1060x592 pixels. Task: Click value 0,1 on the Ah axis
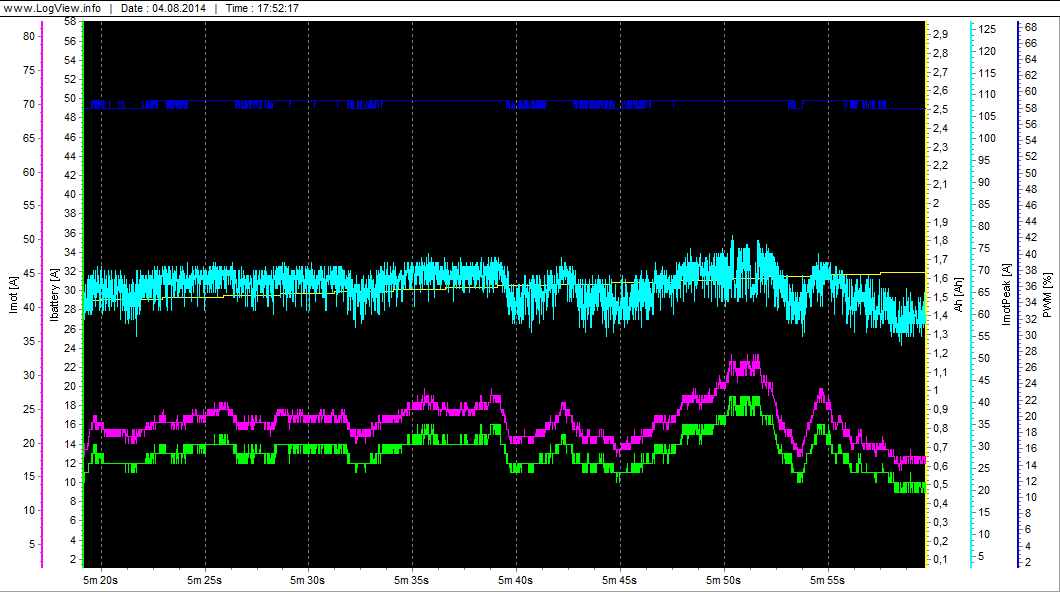940,560
